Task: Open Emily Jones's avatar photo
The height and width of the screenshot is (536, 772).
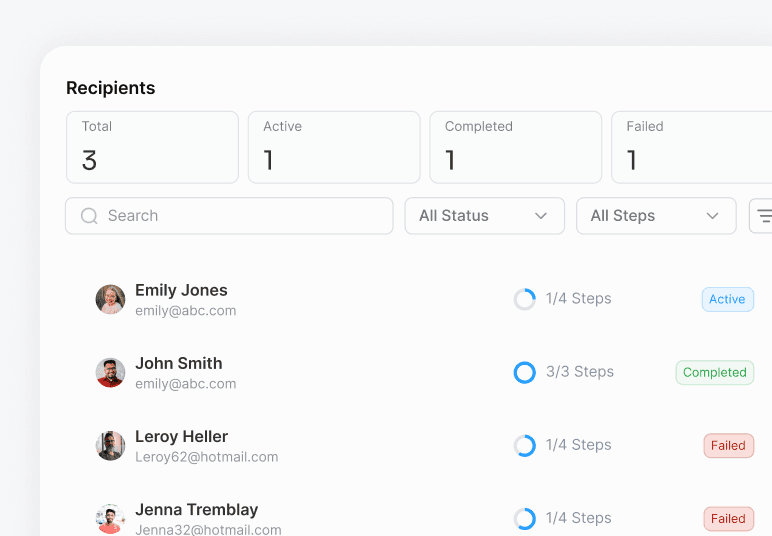Action: (110, 299)
